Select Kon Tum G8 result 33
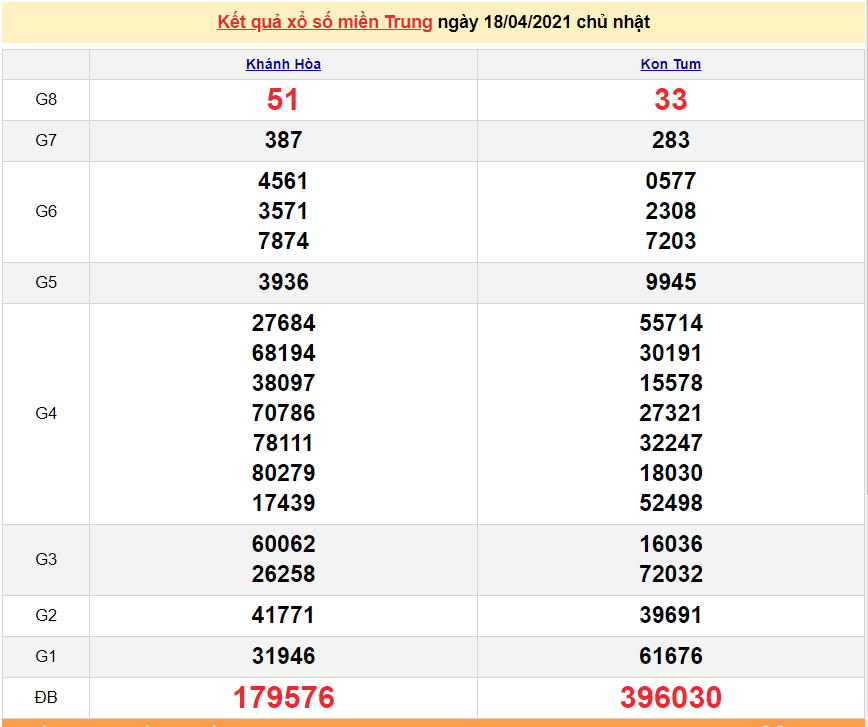The width and height of the screenshot is (868, 727). 670,100
